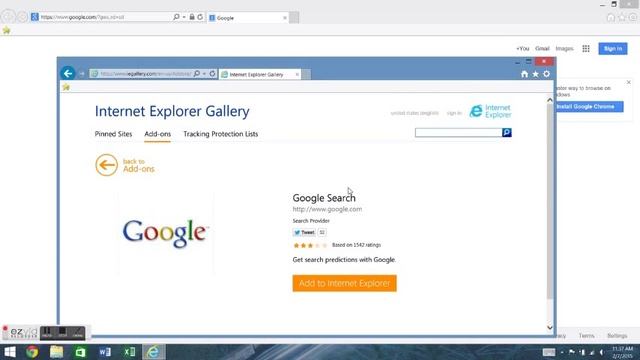Open the Windows Start button
Image resolution: width=640 pixels, height=360 pixels.
coord(10,352)
